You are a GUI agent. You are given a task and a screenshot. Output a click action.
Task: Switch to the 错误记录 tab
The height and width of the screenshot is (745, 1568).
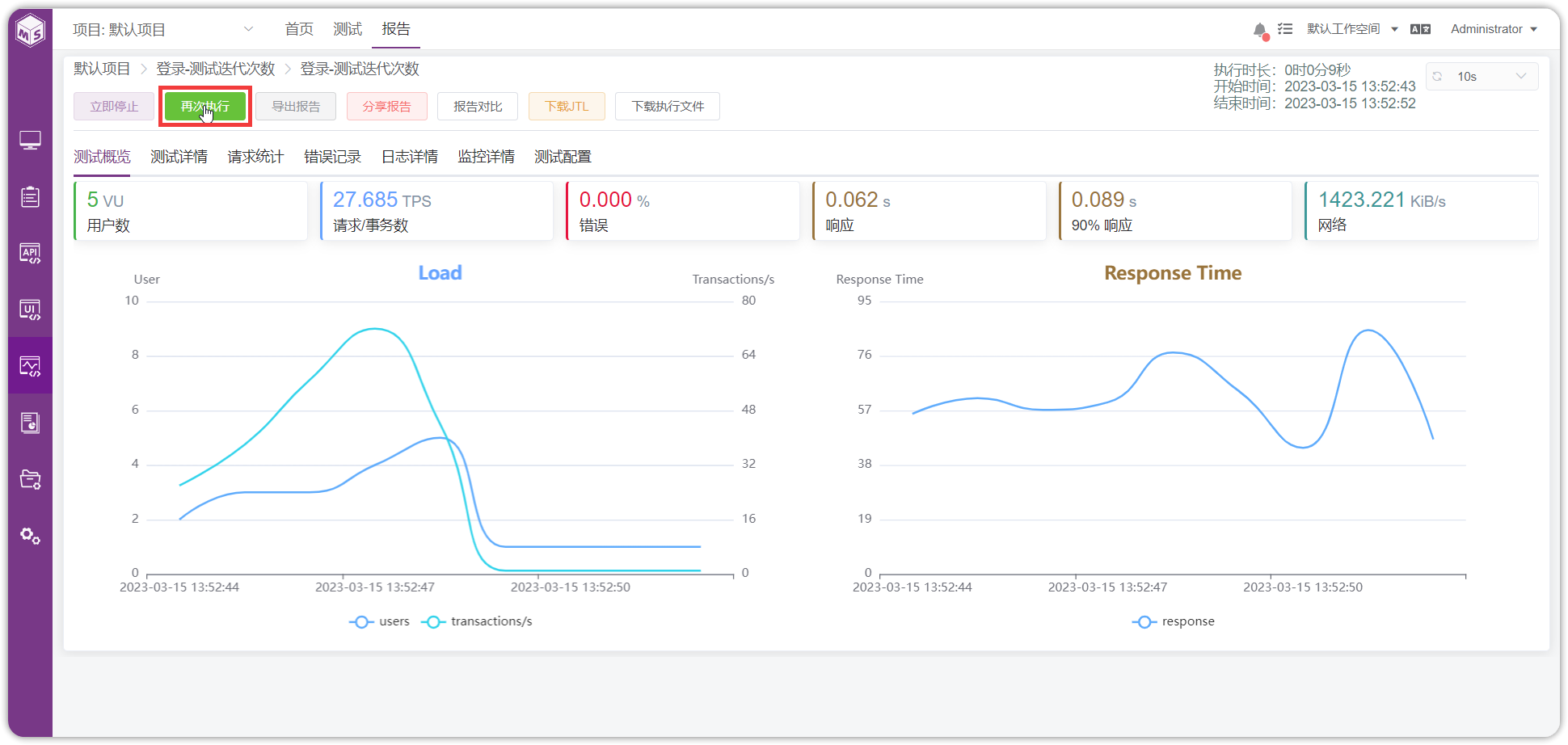click(332, 157)
